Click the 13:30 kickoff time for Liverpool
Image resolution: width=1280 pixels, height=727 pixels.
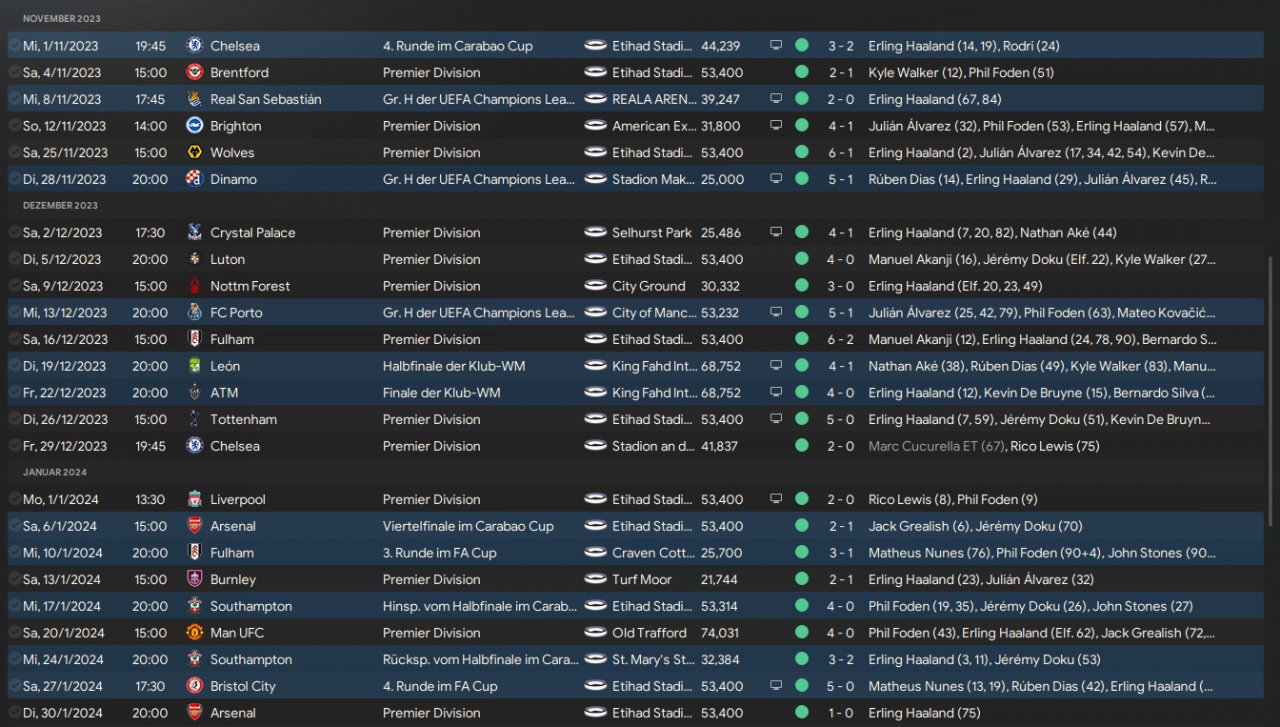point(150,499)
